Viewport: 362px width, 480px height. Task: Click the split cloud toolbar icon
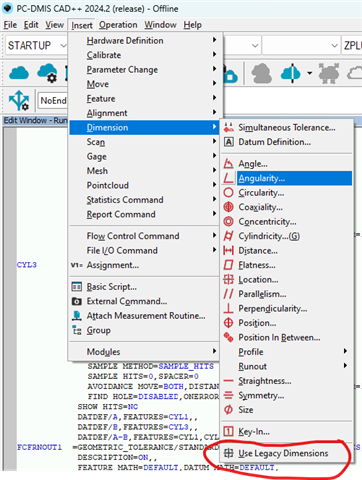pos(291,73)
